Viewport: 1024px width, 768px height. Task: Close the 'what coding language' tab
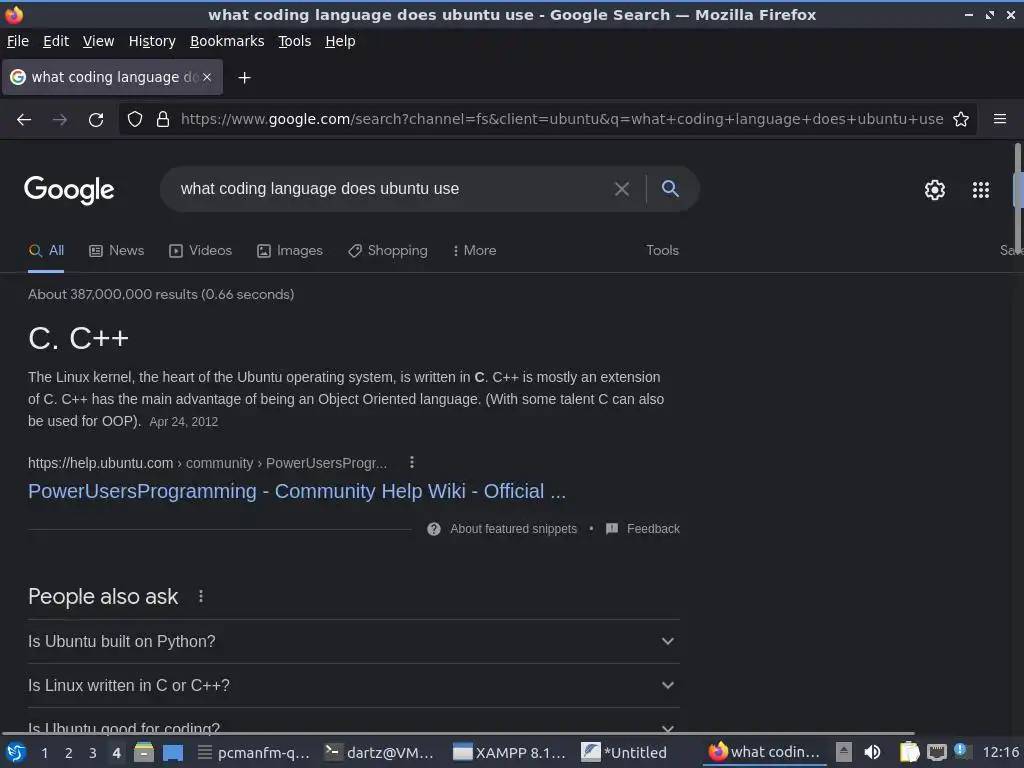coord(206,77)
